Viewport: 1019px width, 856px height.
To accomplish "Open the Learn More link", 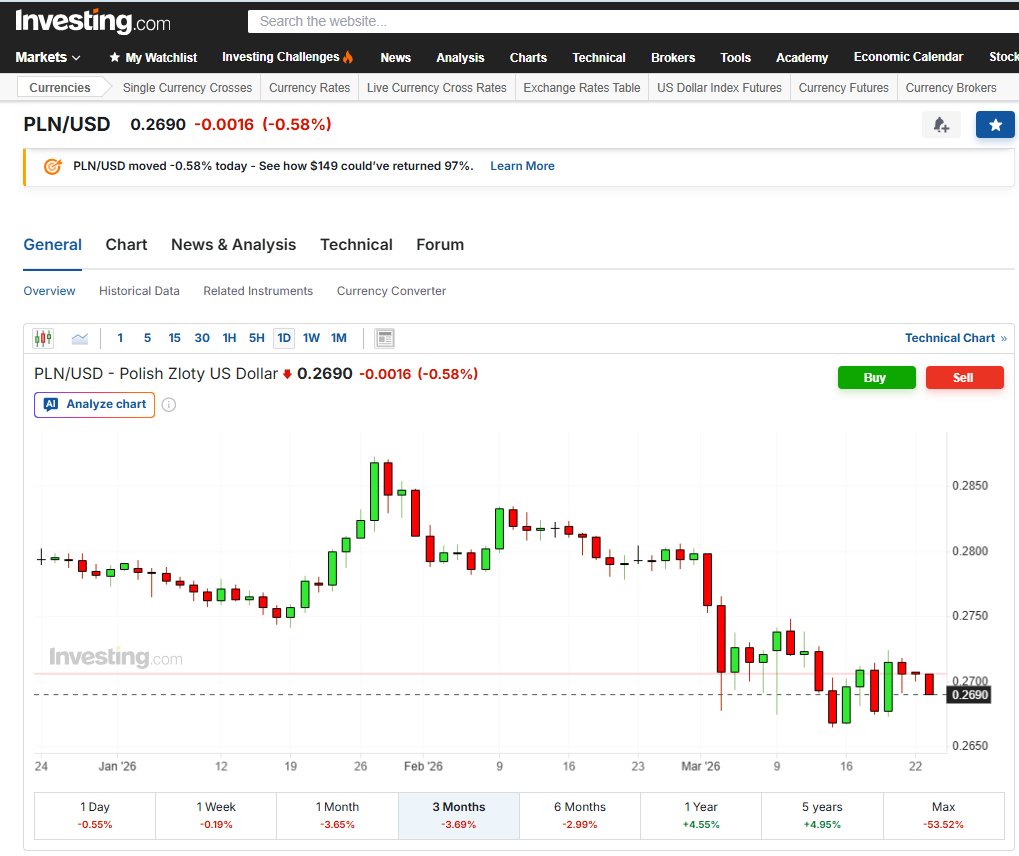I will click(522, 166).
